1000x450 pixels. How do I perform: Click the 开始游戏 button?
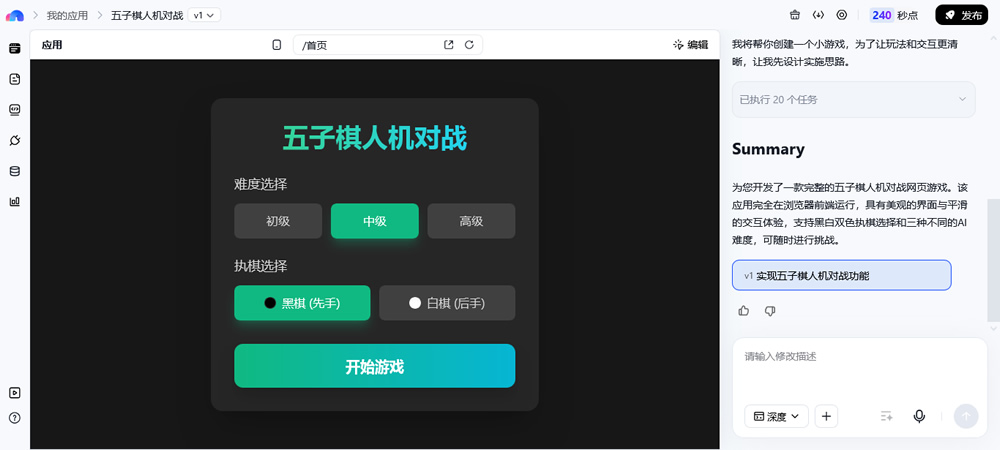[374, 366]
